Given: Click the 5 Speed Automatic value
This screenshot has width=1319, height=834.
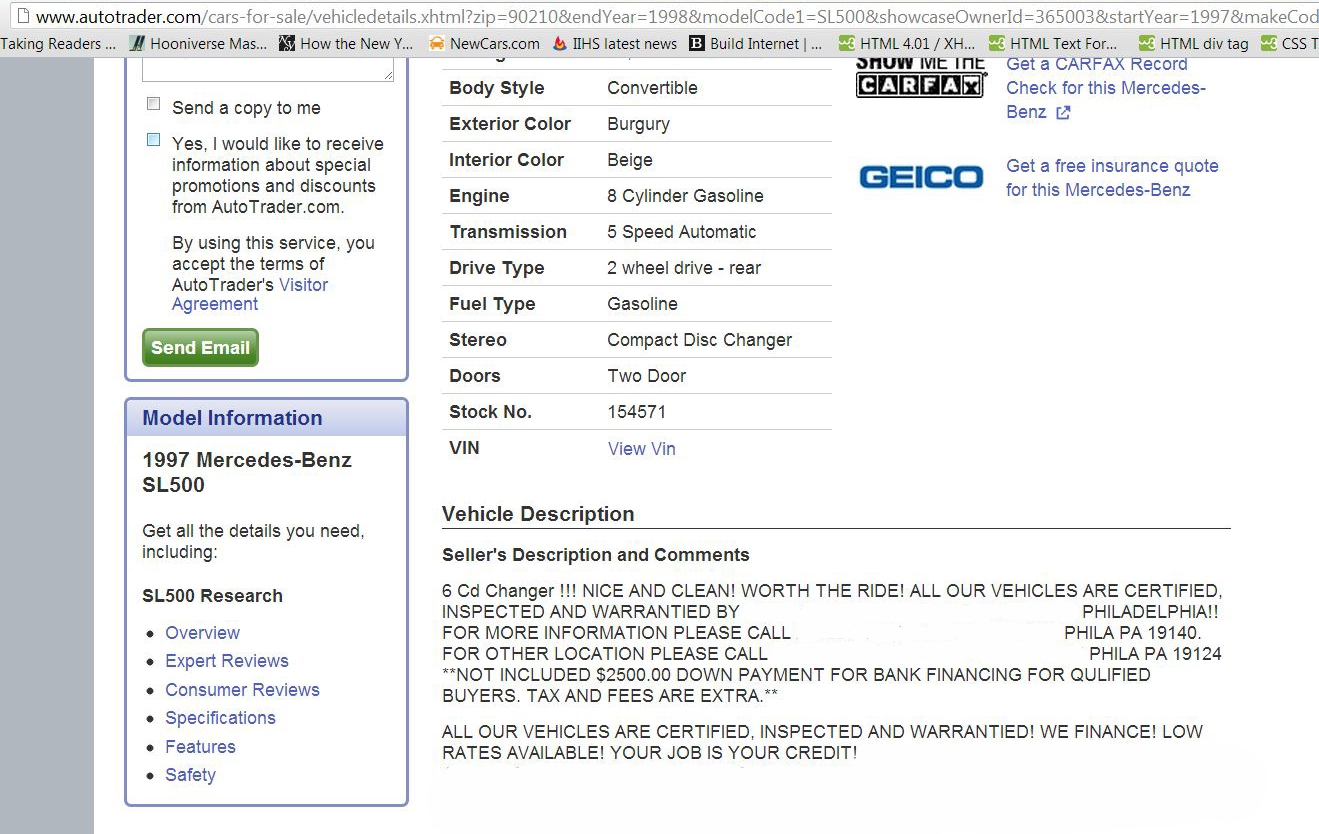Looking at the screenshot, I should [682, 232].
